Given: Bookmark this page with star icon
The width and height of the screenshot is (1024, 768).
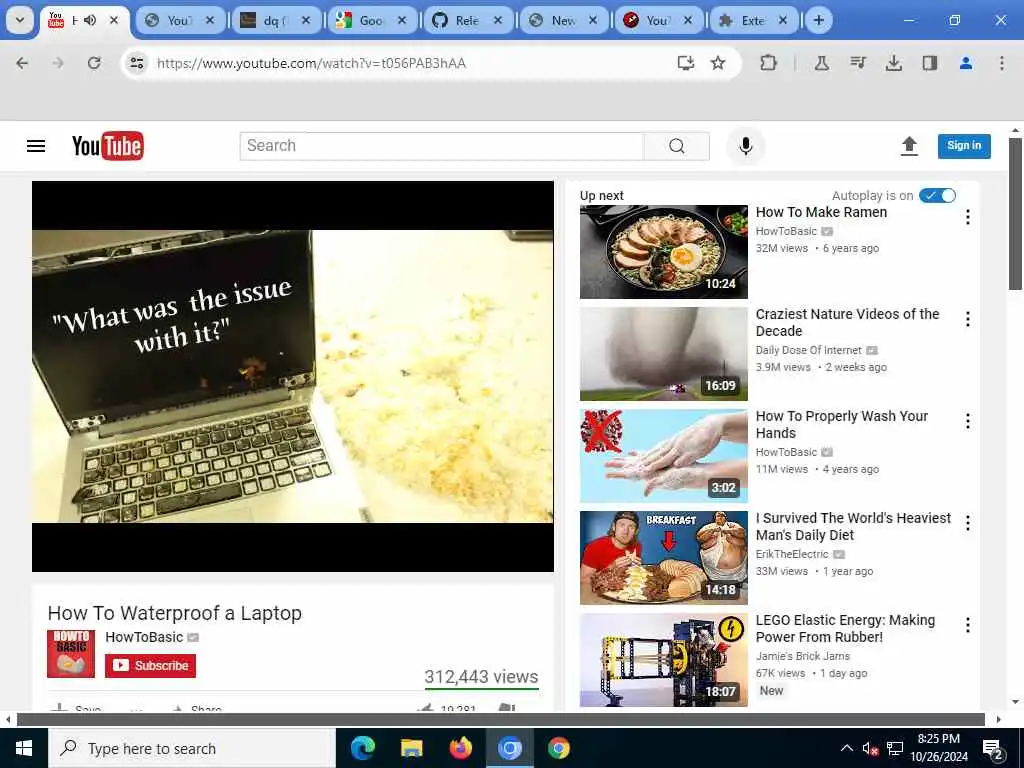Looking at the screenshot, I should [x=718, y=63].
